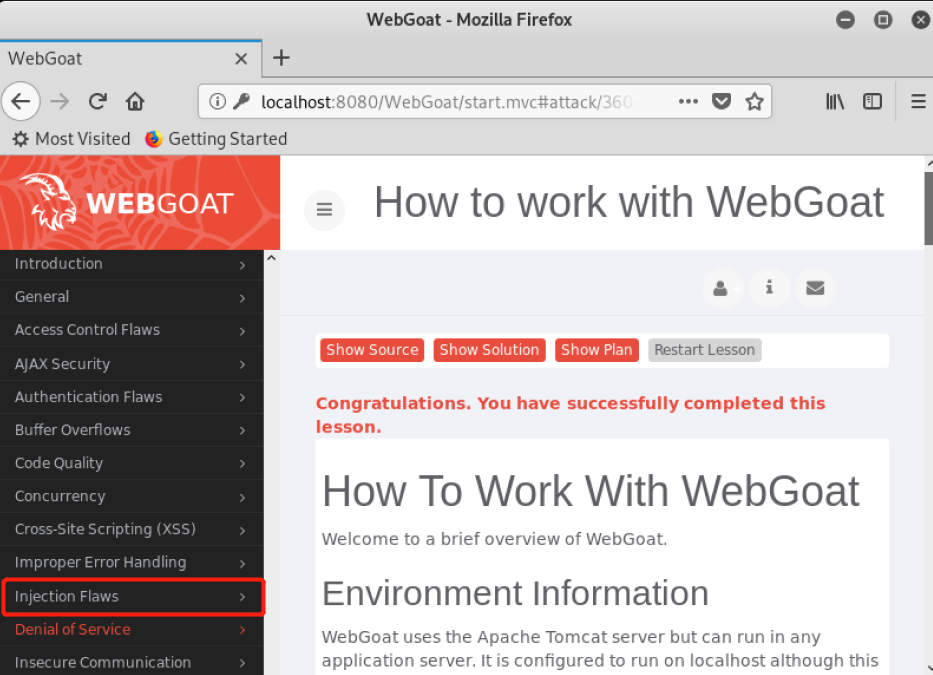The image size is (933, 675).
Task: Open the Getting Started bookmark
Action: coord(216,139)
